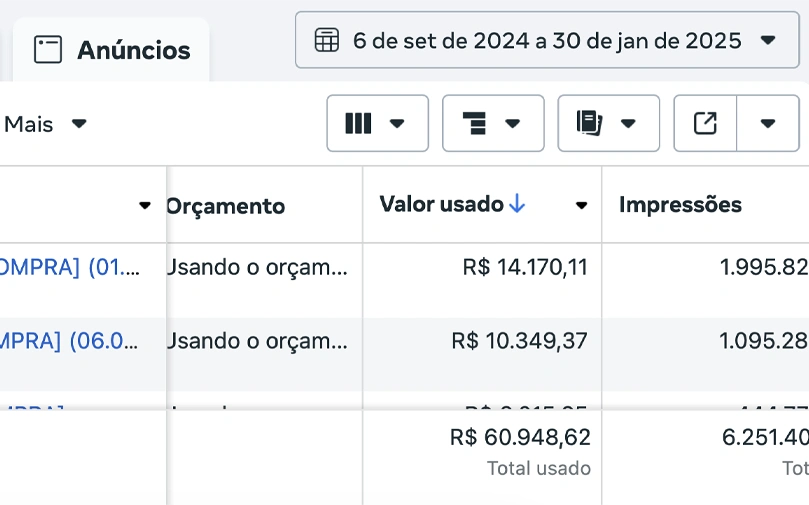Open the Mais dropdown menu
The image size is (809, 505).
tap(45, 124)
